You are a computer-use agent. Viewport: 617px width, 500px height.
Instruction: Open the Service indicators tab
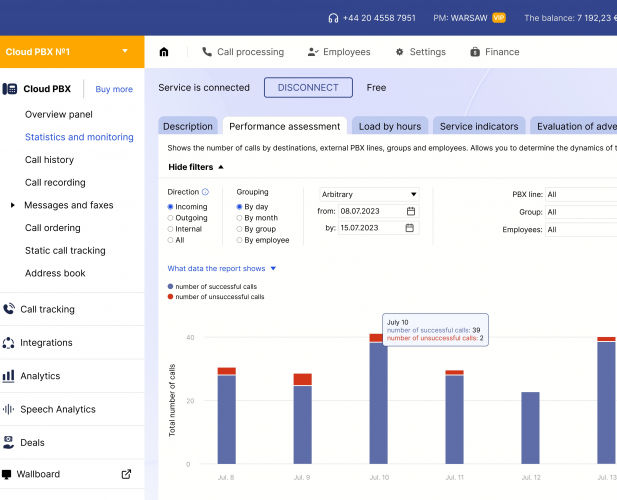click(479, 126)
